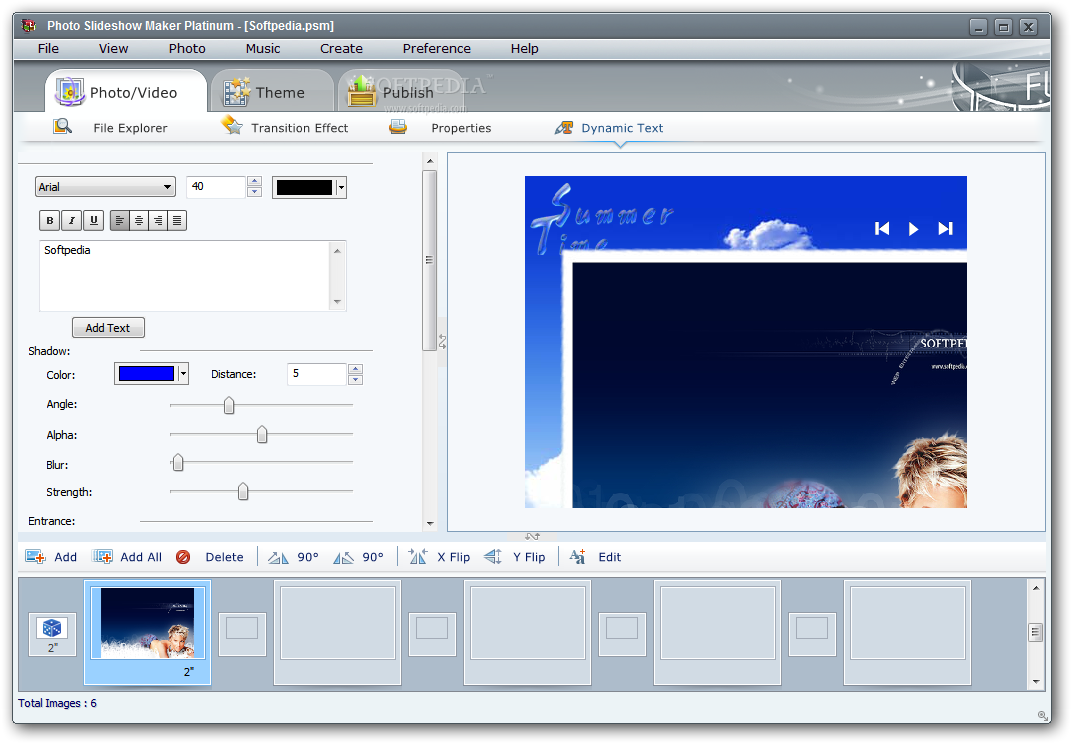This screenshot has width=1072, height=744.
Task: Click the shadow Distance field
Action: pos(317,374)
